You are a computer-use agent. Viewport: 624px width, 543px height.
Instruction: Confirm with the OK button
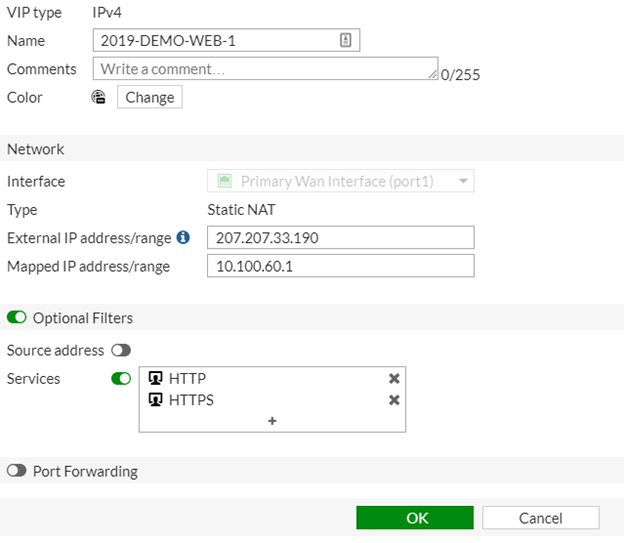pos(415,518)
